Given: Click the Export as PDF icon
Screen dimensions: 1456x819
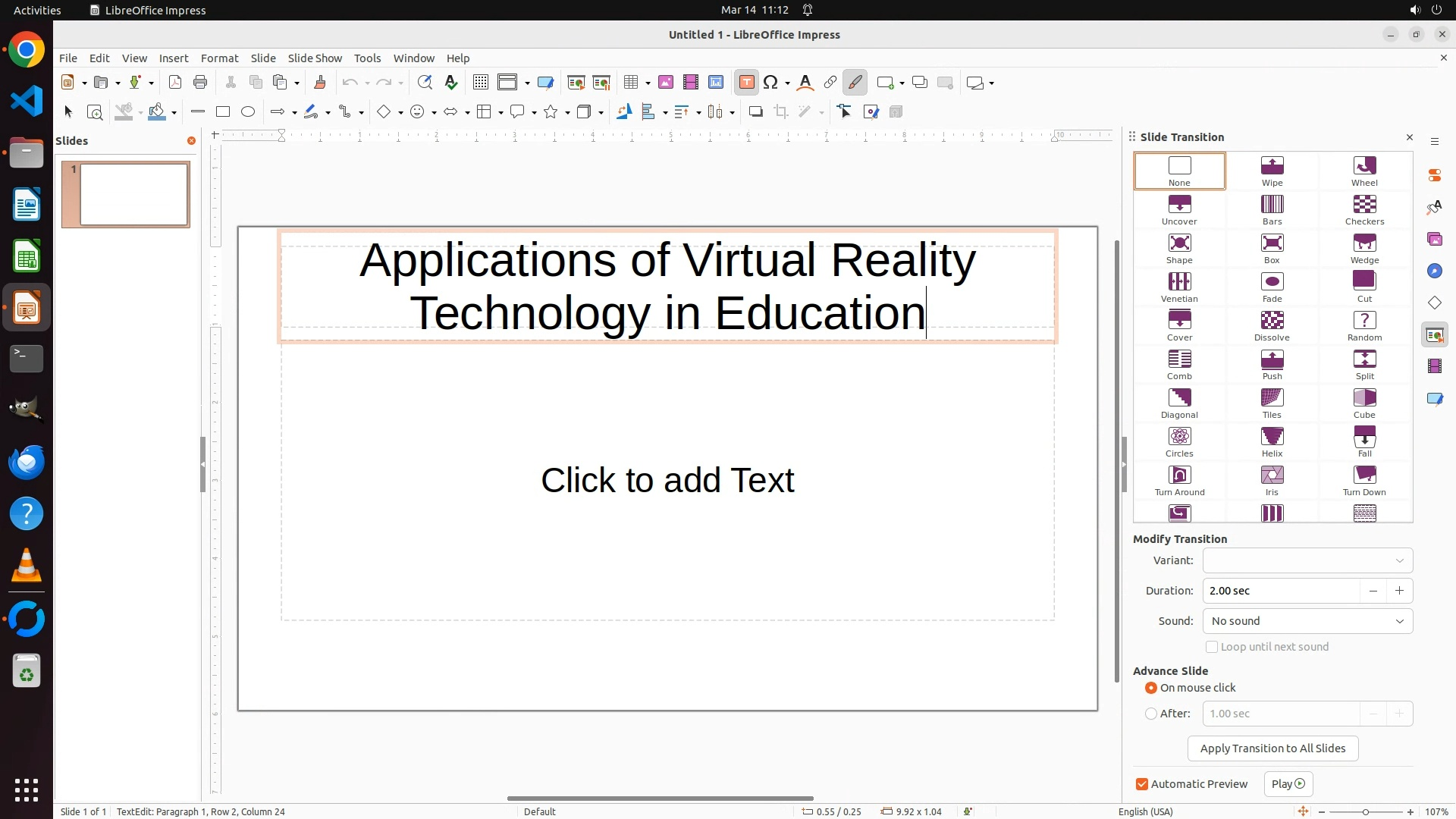Looking at the screenshot, I should point(175,83).
